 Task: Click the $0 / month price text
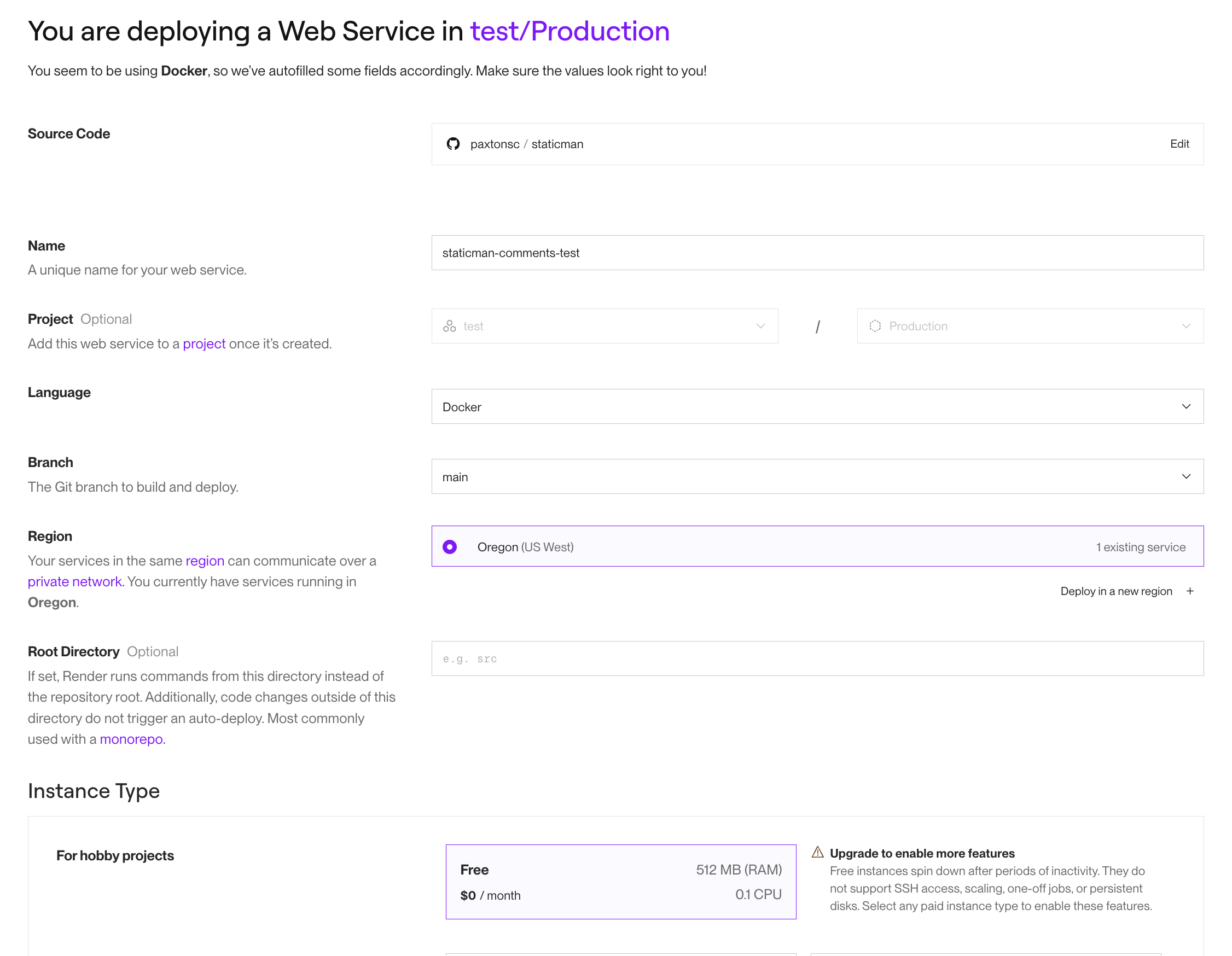pyautogui.click(x=490, y=896)
